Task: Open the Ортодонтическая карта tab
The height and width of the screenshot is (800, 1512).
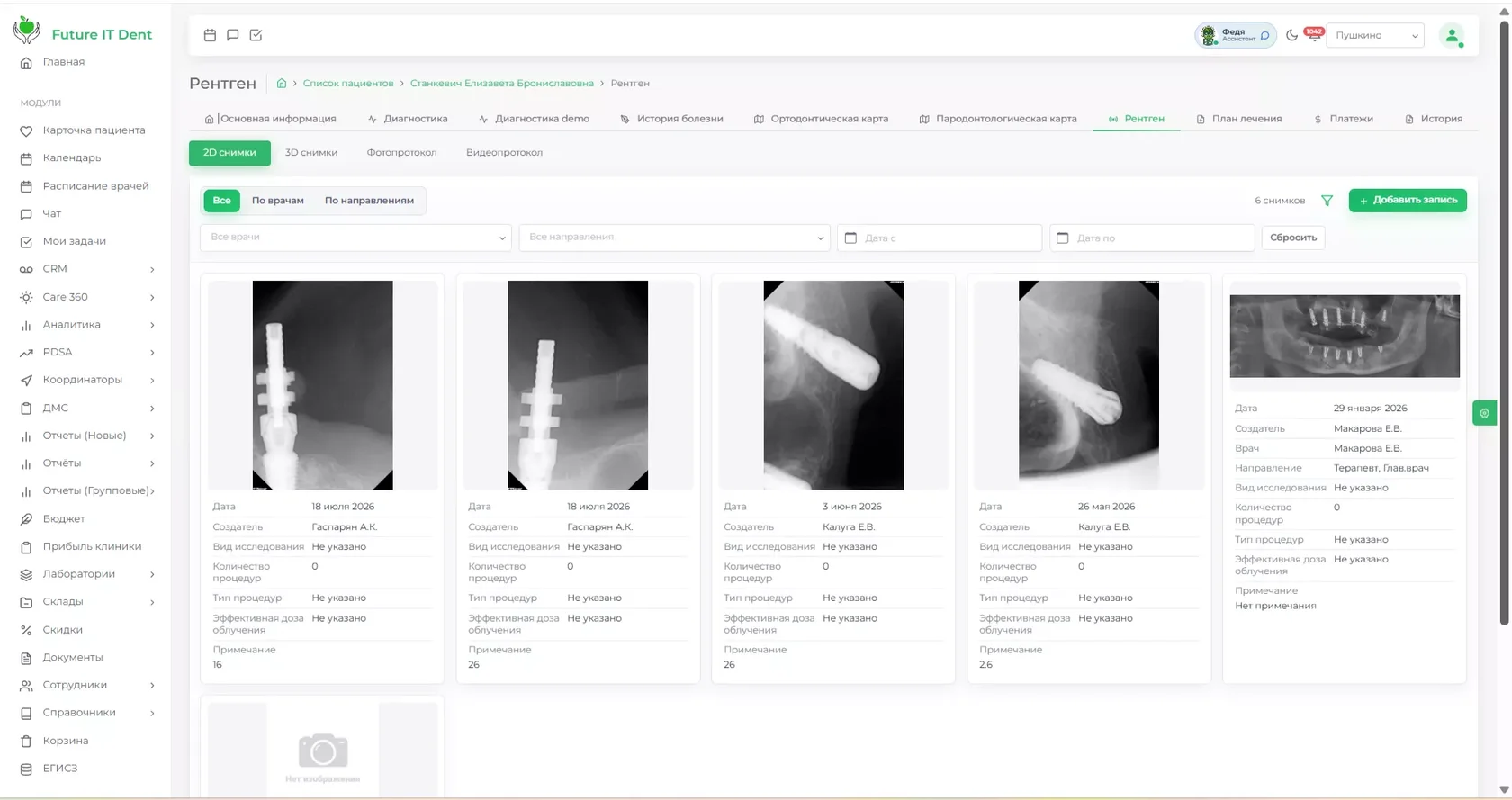Action: [x=821, y=119]
